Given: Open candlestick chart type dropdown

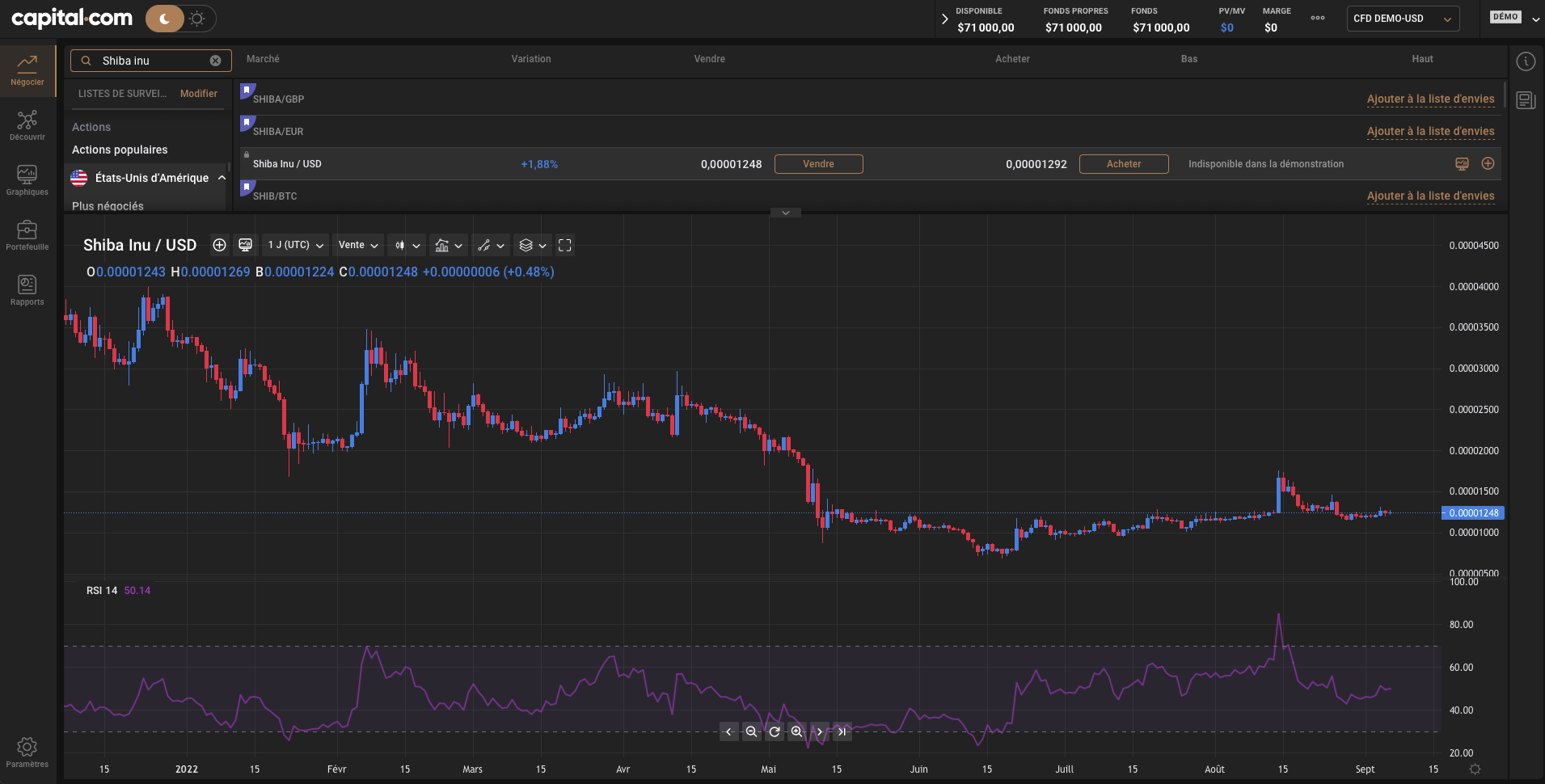Looking at the screenshot, I should coord(407,245).
